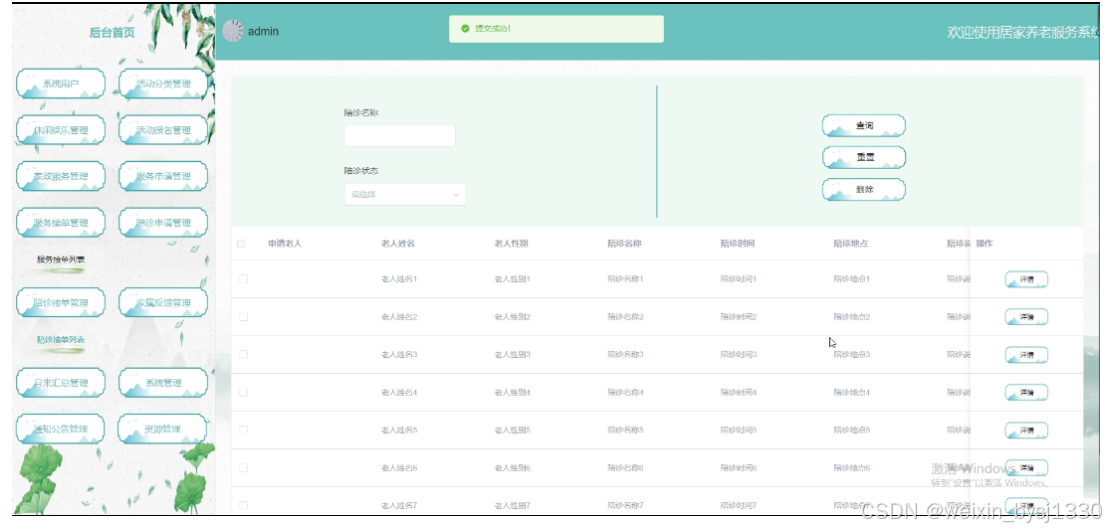This screenshot has height=531, width=1106.
Task: Open 详情 for the 老人姓名4 row
Action: (1026, 393)
